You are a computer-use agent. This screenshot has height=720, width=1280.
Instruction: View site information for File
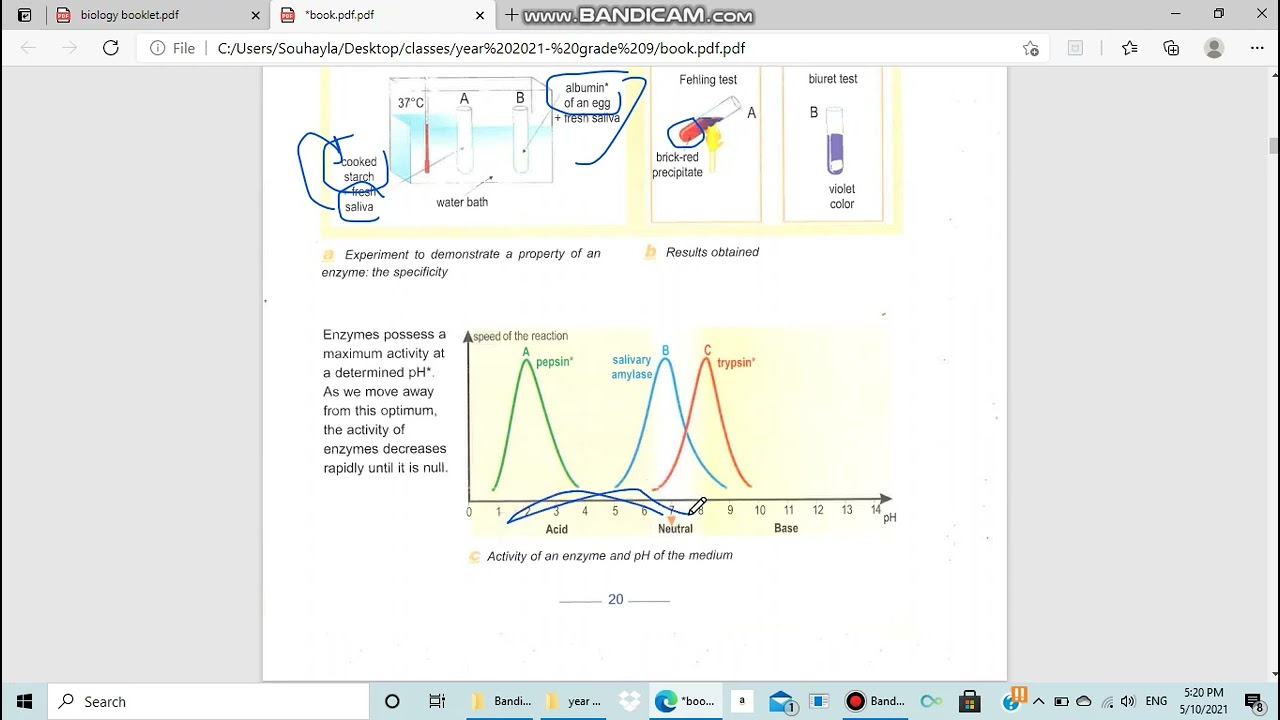point(173,48)
